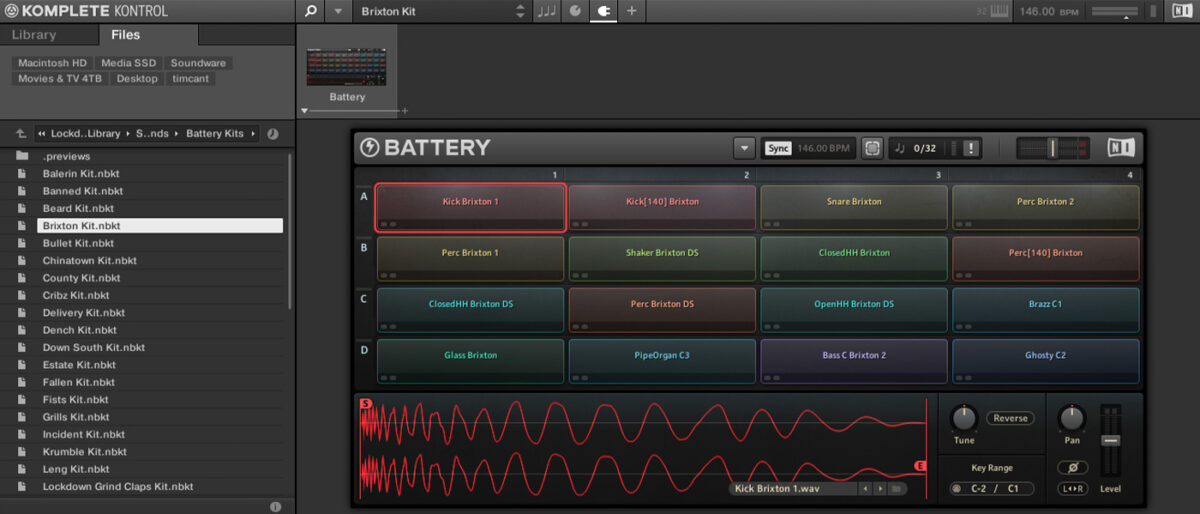Select the Media SSD location
The image size is (1200, 514).
tap(128, 63)
